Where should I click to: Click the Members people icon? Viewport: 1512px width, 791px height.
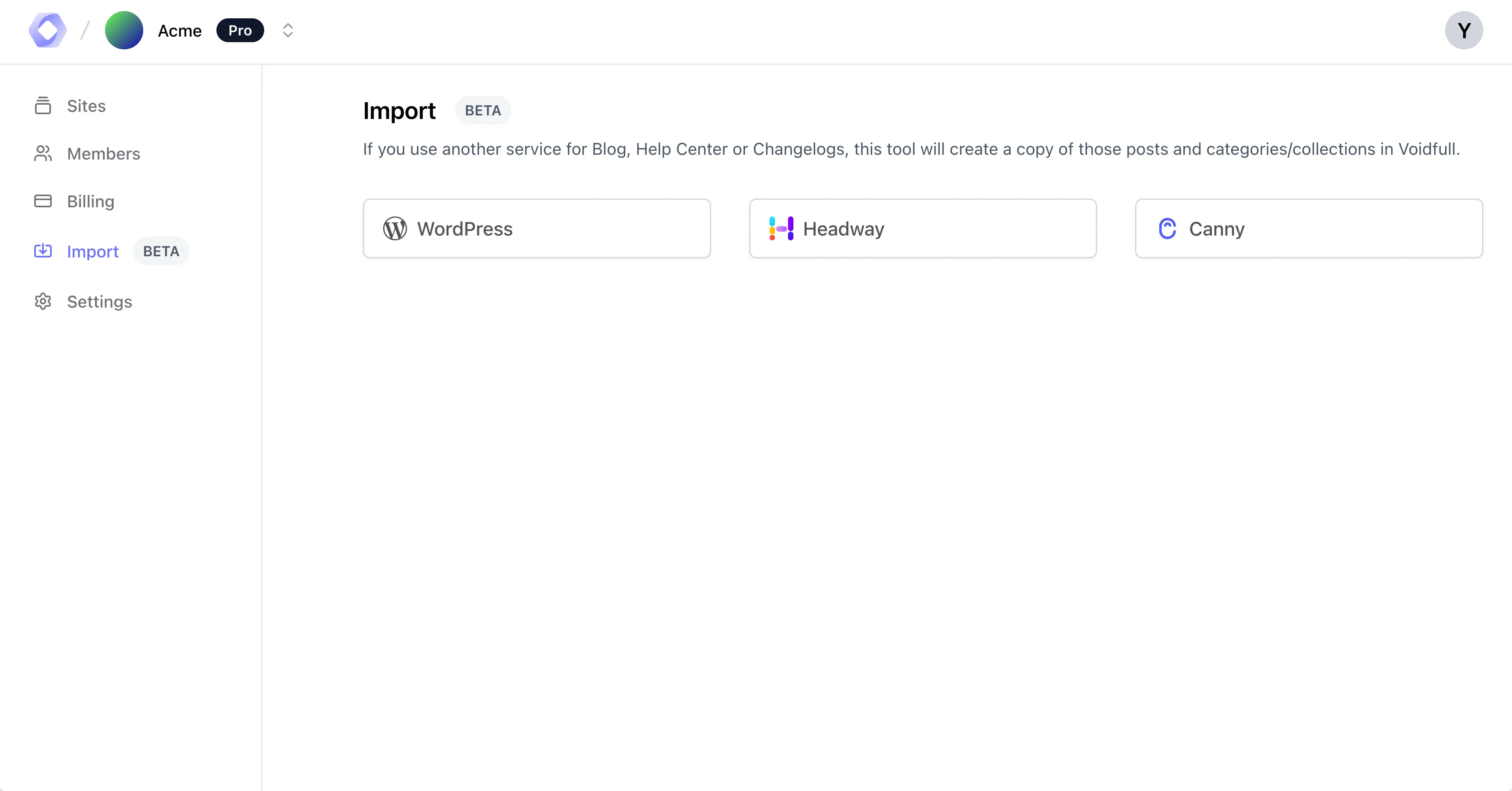(x=43, y=154)
